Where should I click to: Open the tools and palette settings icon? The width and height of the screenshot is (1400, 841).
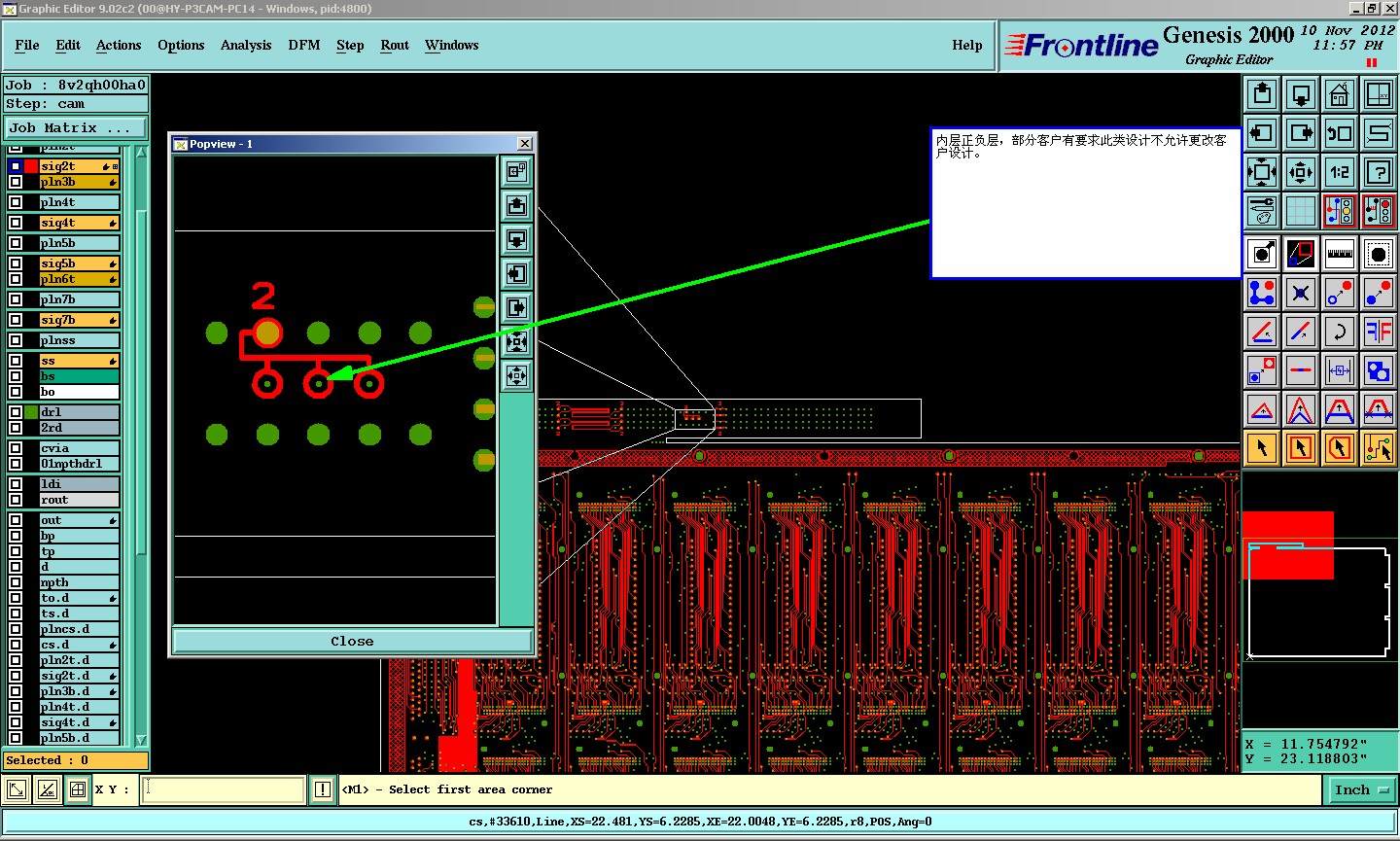[1262, 211]
